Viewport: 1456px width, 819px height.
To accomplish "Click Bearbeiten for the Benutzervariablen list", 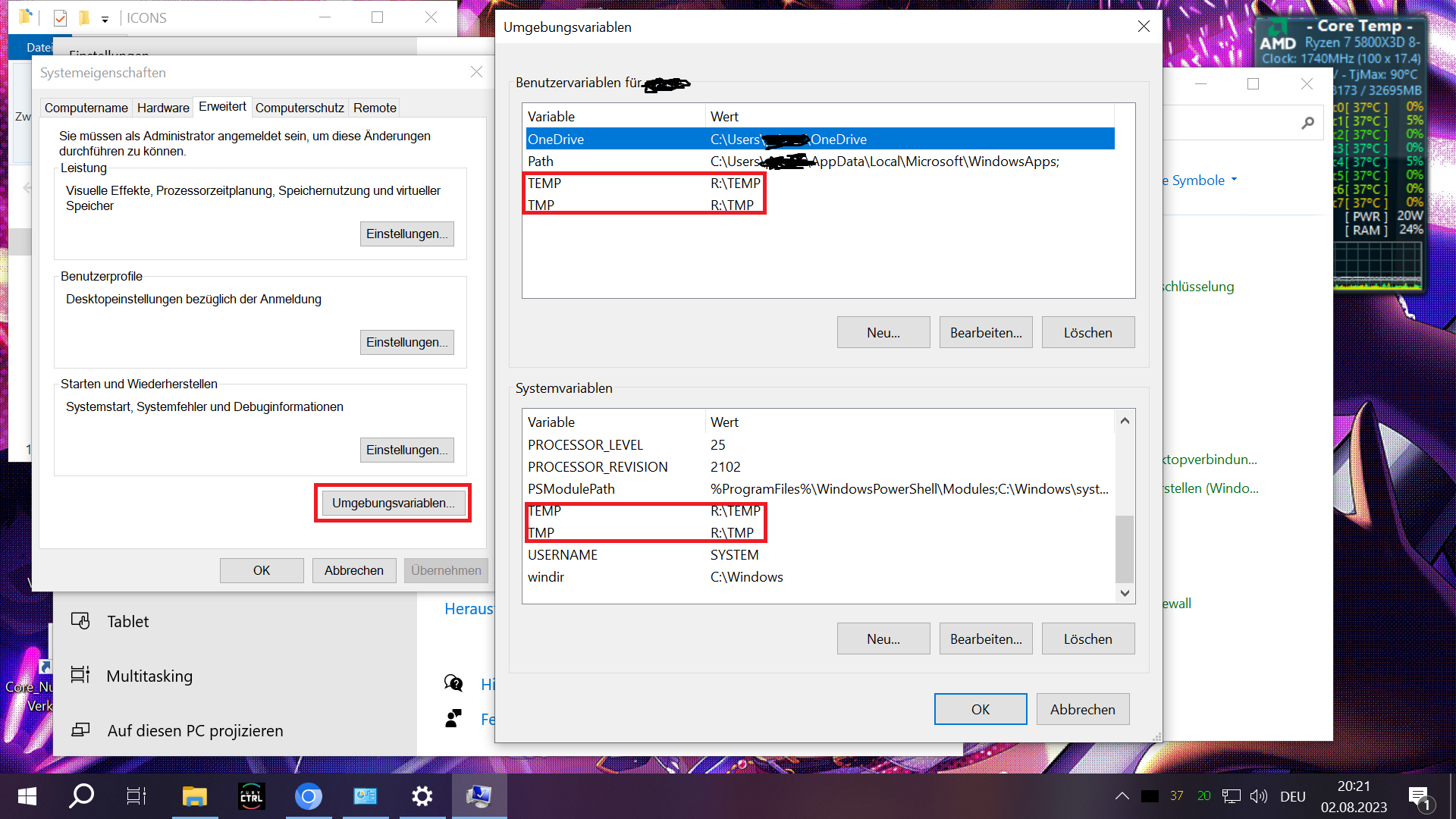I will point(985,332).
